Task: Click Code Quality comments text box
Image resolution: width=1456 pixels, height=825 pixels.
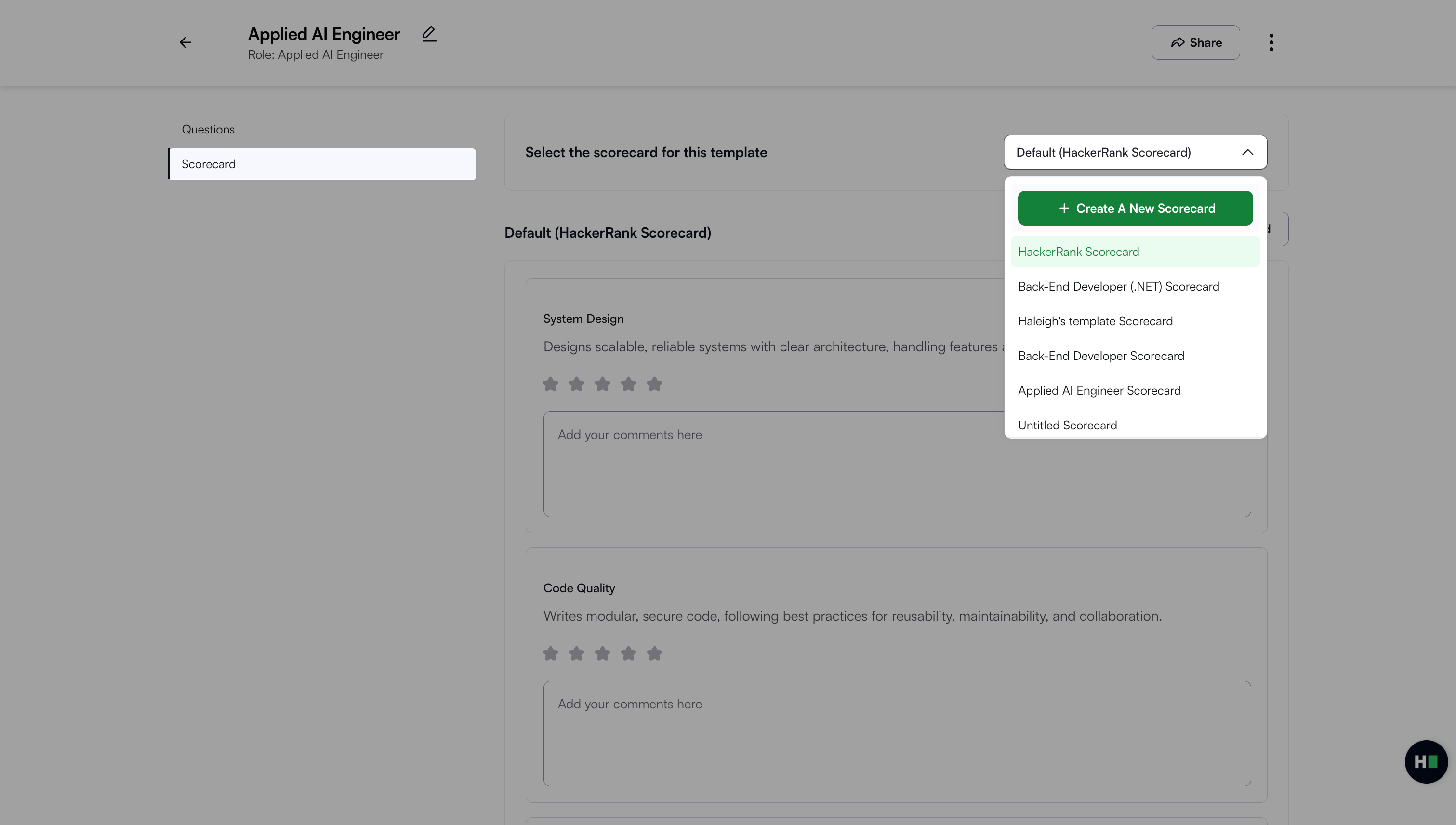Action: click(896, 733)
